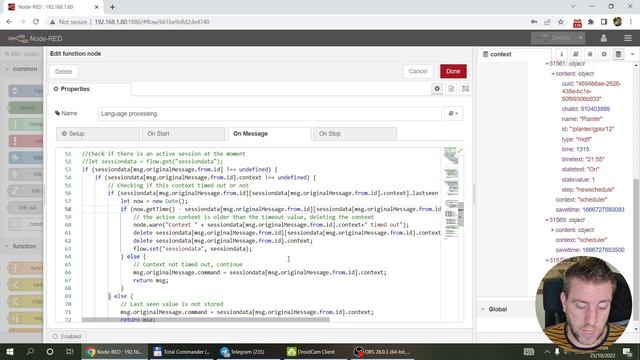
Task: Open Total Commander from the taskbar
Action: coord(182,351)
